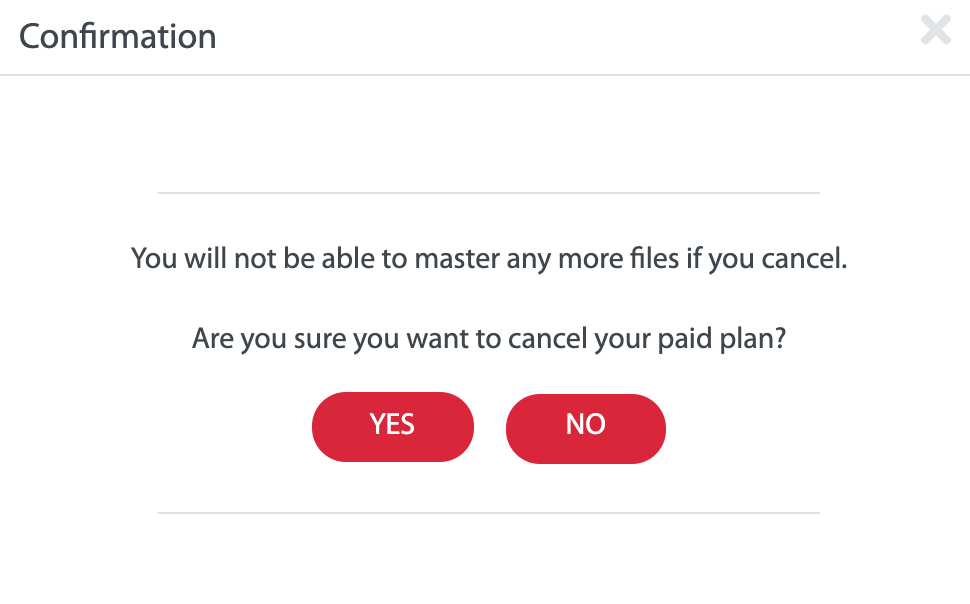Click the gray X in the dialog header
This screenshot has height=604, width=970.
click(935, 30)
